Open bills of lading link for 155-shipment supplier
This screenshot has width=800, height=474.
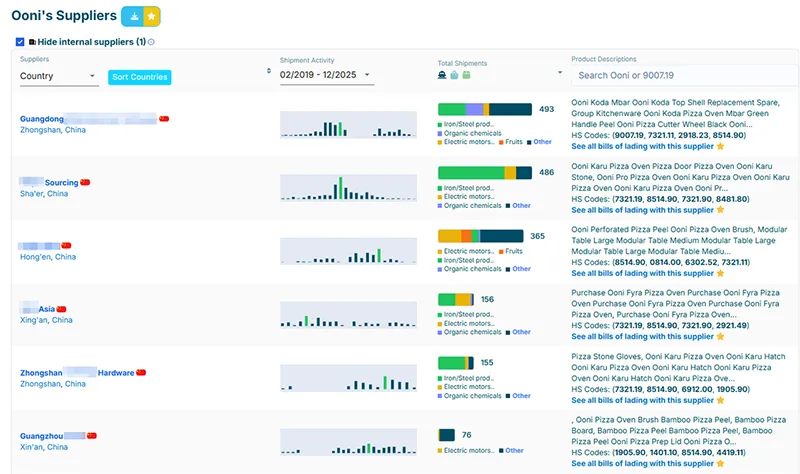coord(642,400)
